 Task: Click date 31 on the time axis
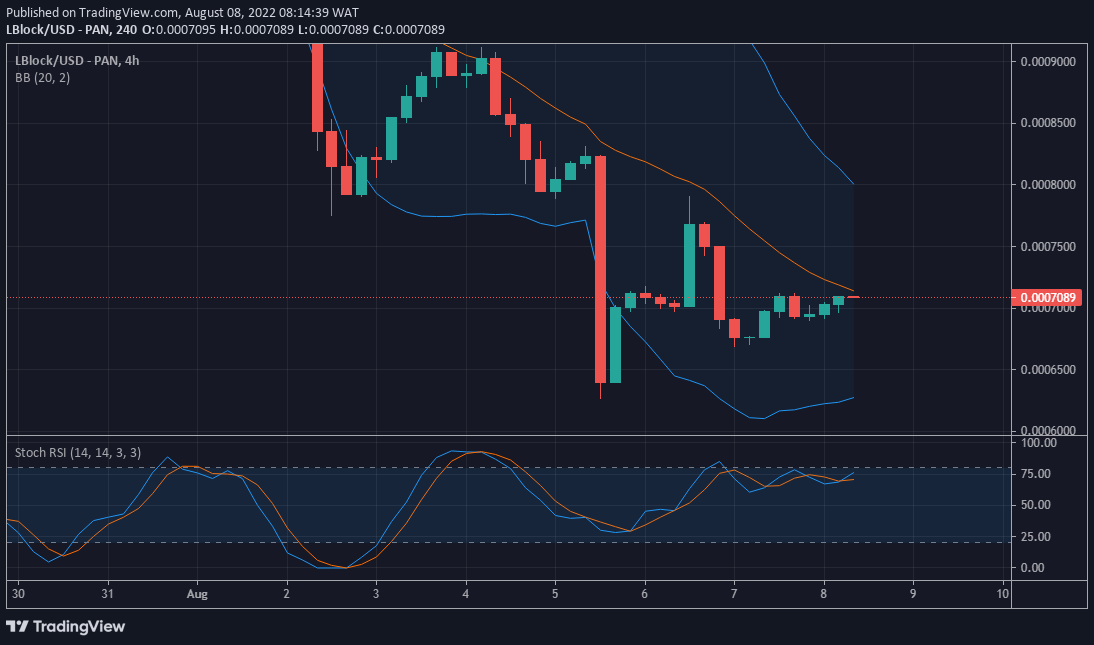tap(107, 594)
